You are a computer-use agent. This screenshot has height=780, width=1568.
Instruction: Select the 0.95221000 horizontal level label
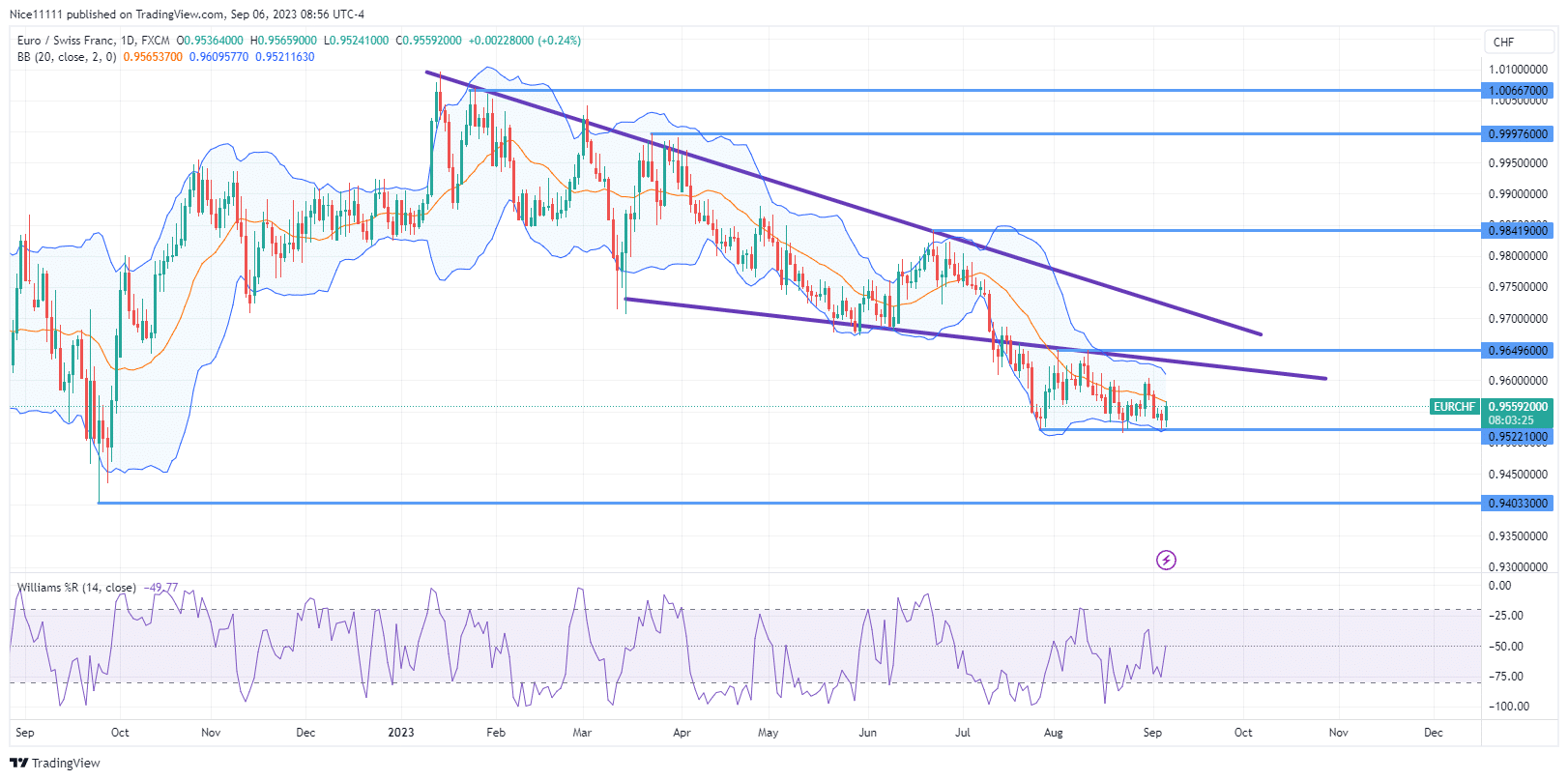pyautogui.click(x=1518, y=437)
